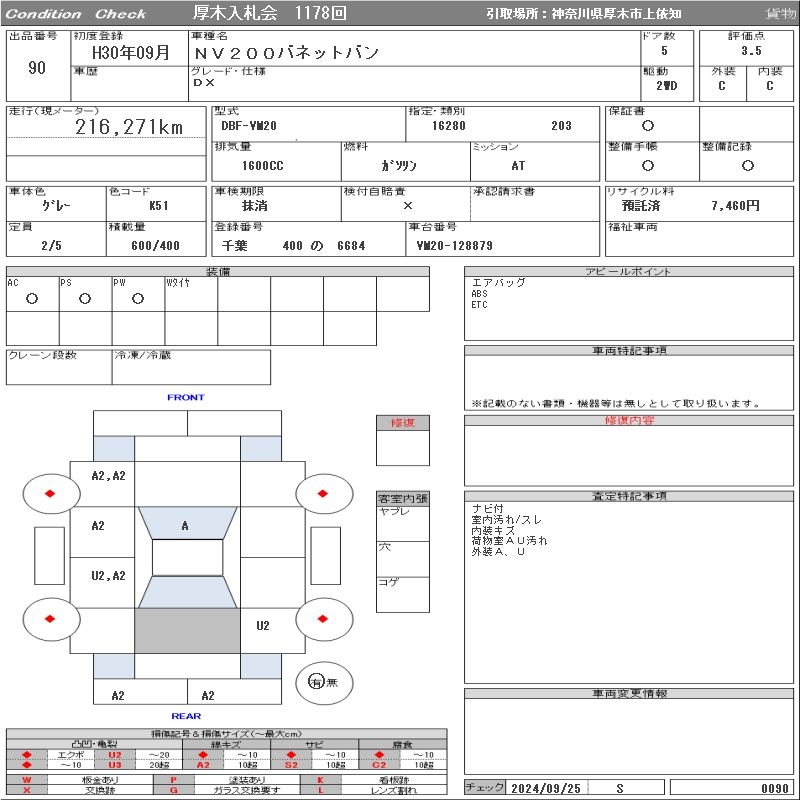Click the fuel type ガソリン

399,165
